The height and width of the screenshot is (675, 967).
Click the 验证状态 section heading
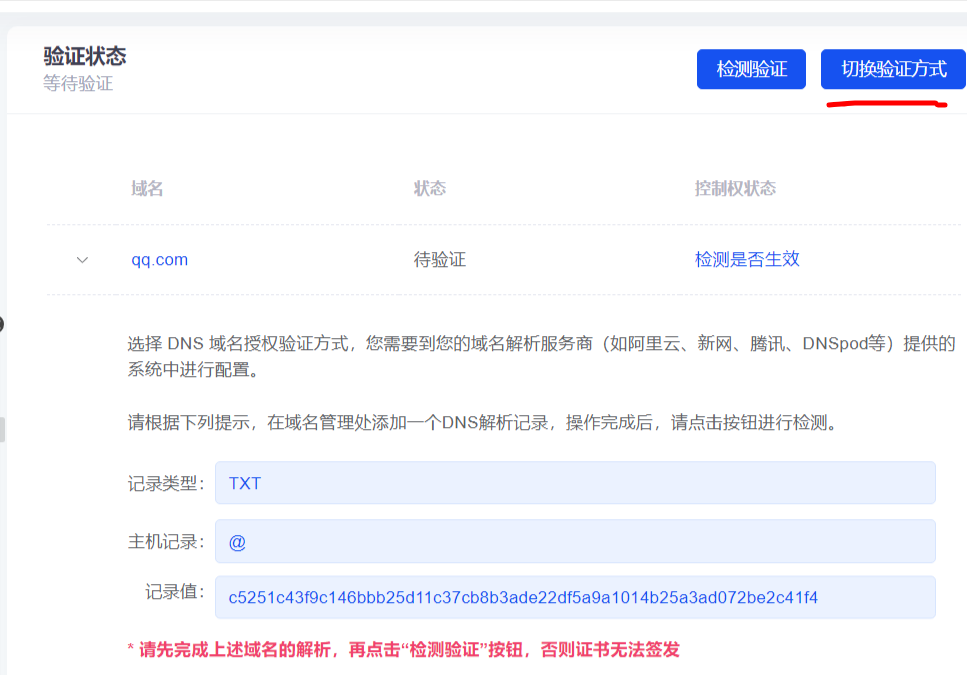(x=85, y=56)
